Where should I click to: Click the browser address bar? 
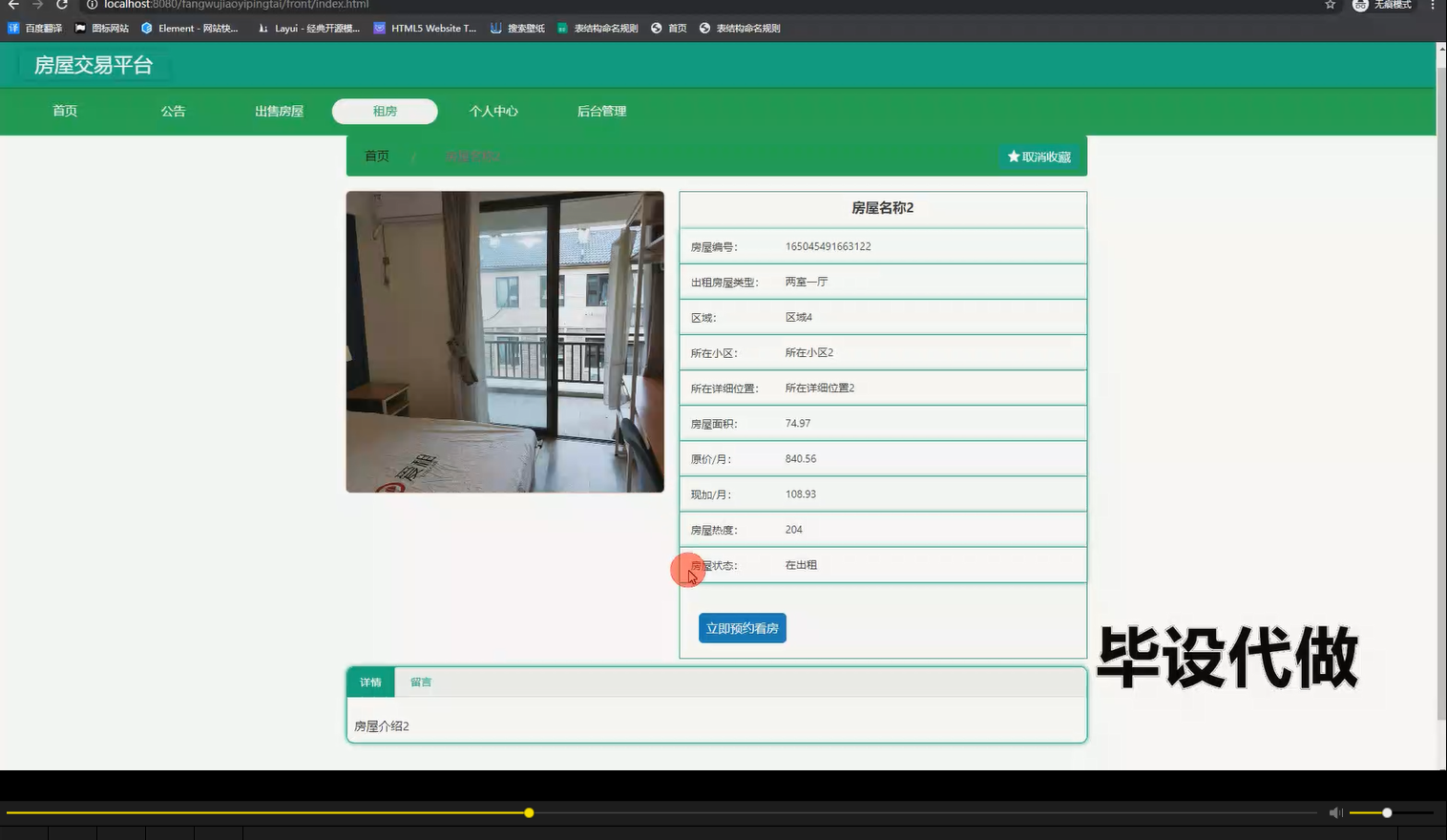coord(286,5)
